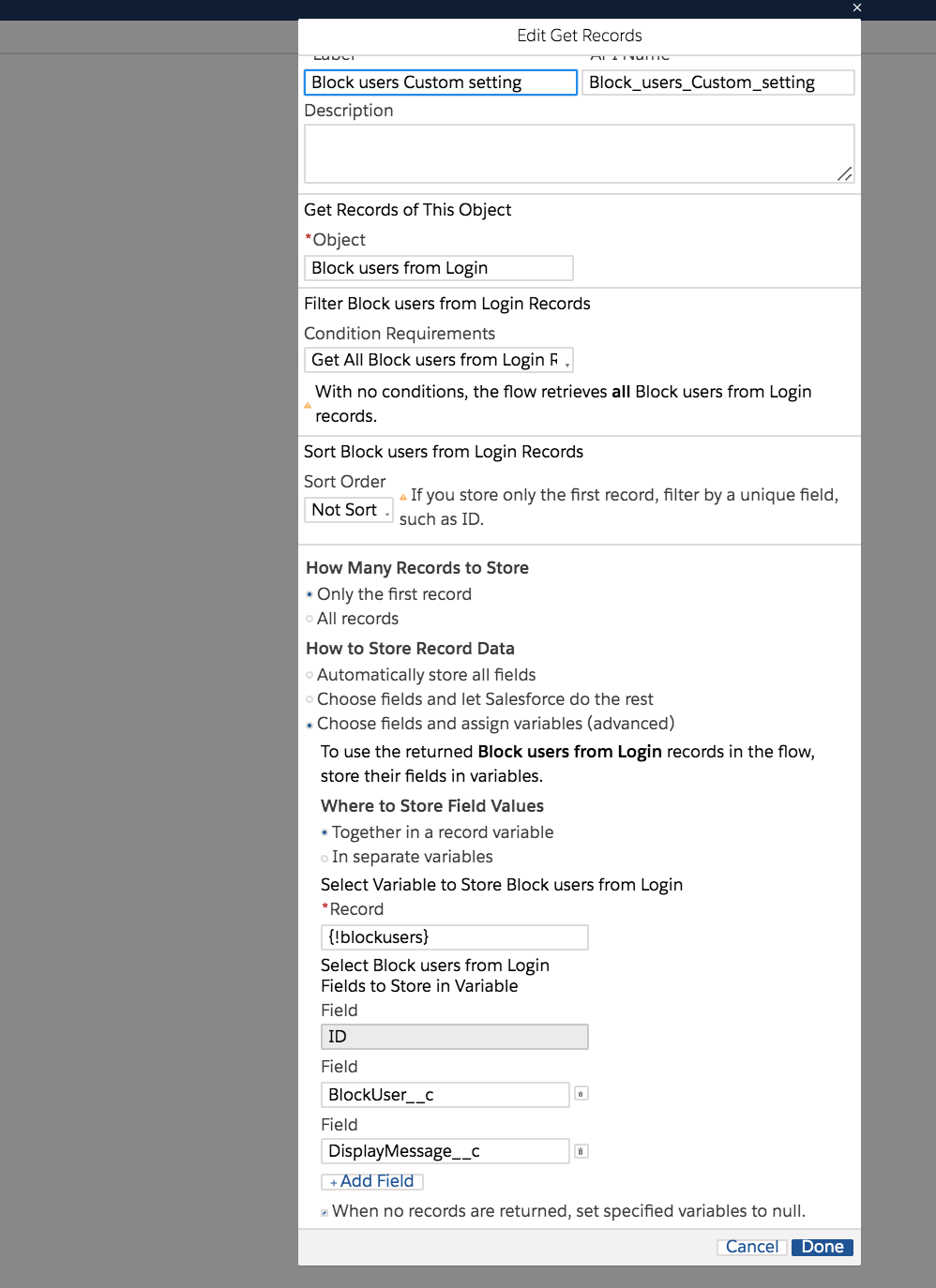Click the Record variable field {!blockusers}
The image size is (936, 1288).
coord(455,937)
